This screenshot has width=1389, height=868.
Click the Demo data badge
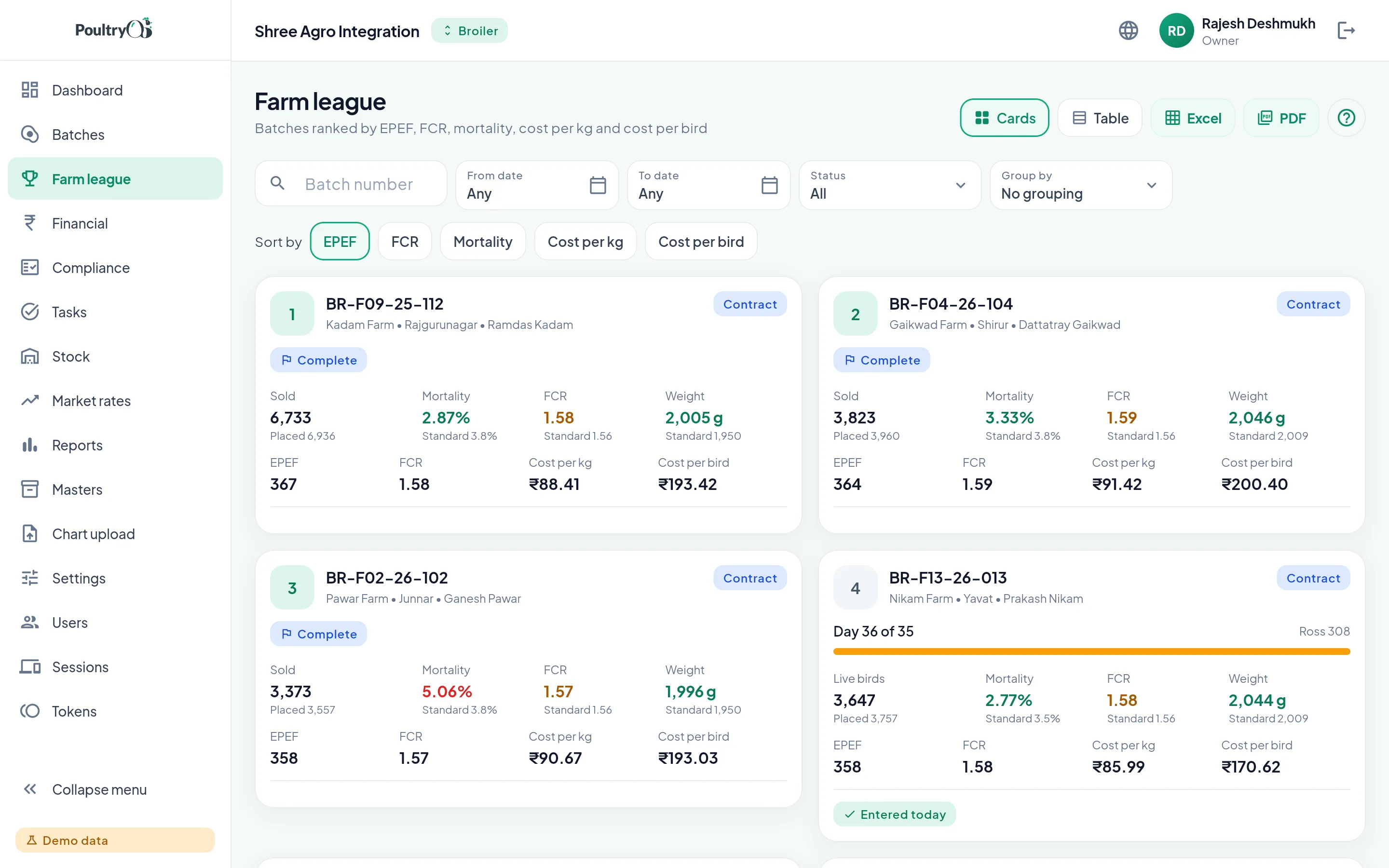(x=115, y=840)
